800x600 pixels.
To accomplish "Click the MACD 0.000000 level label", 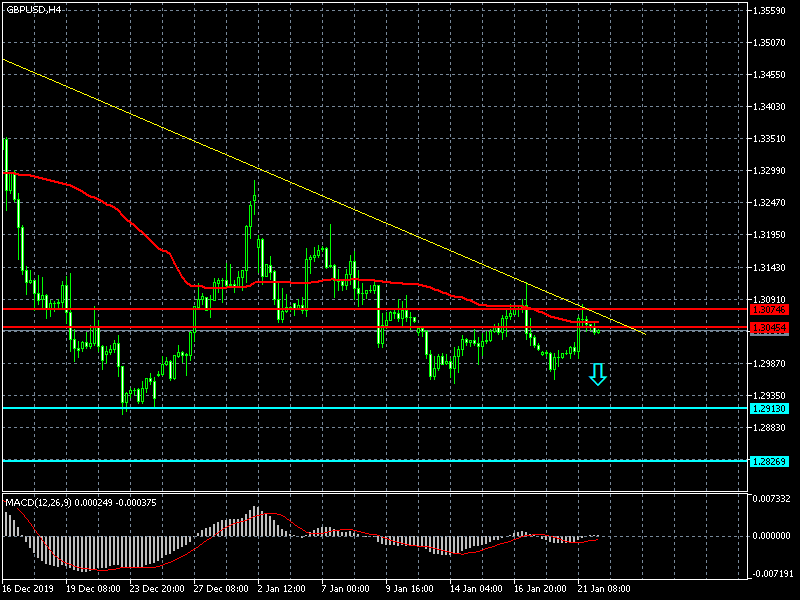I will pos(772,536).
